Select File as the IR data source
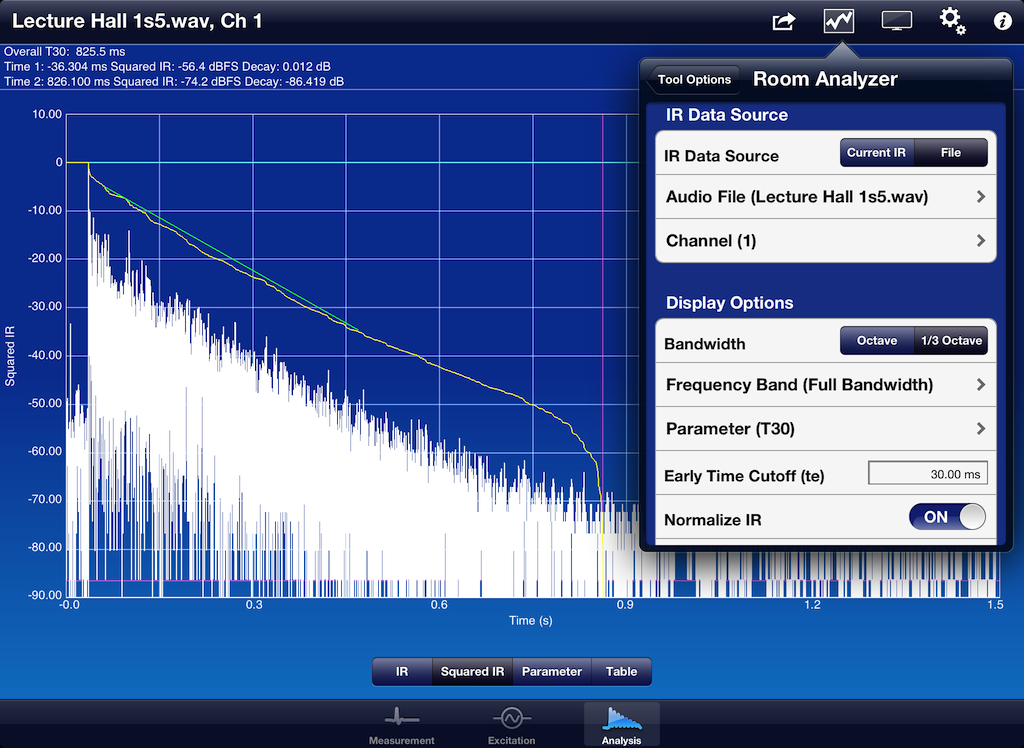 (950, 152)
